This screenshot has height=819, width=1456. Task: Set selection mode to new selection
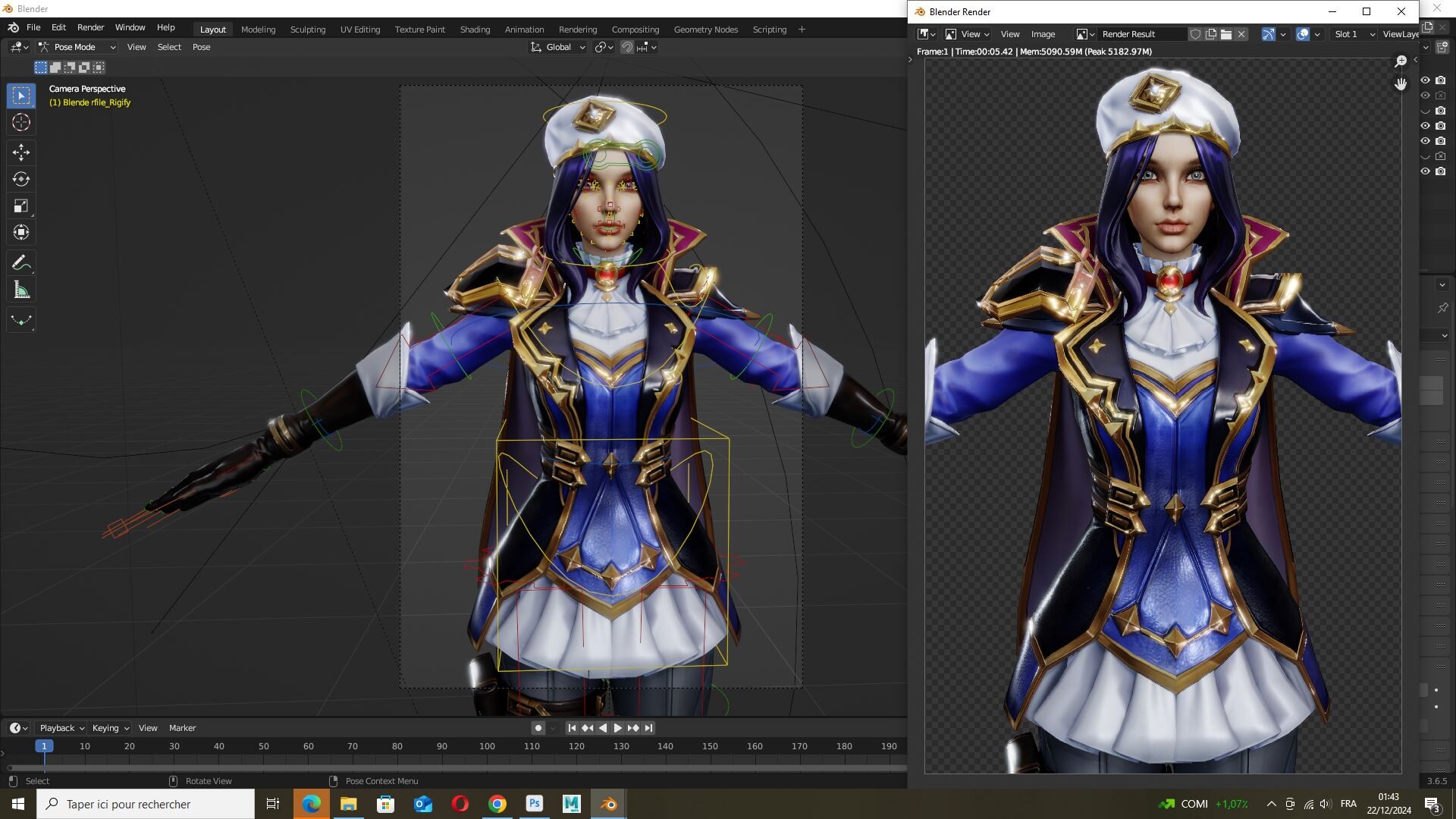click(x=41, y=67)
